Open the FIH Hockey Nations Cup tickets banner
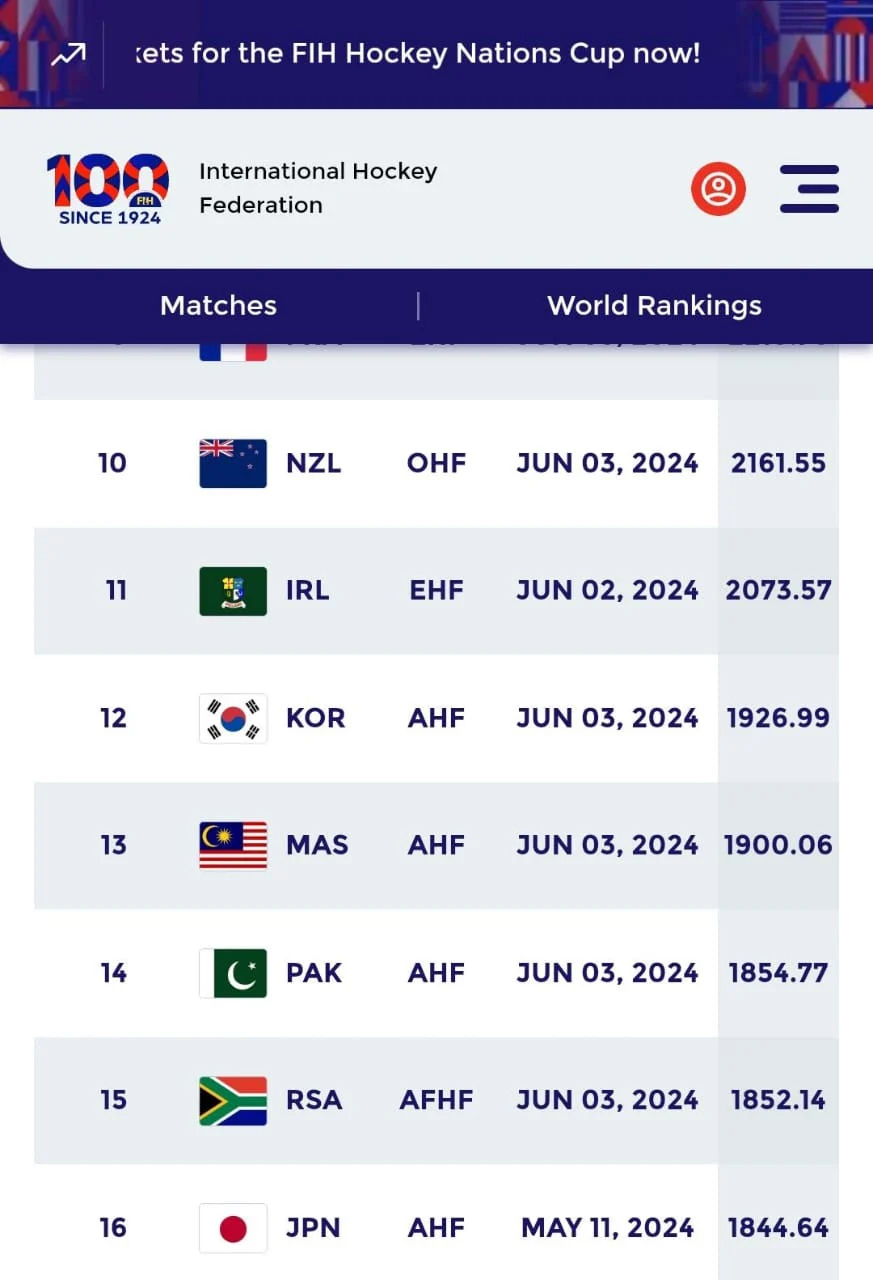 [x=418, y=54]
